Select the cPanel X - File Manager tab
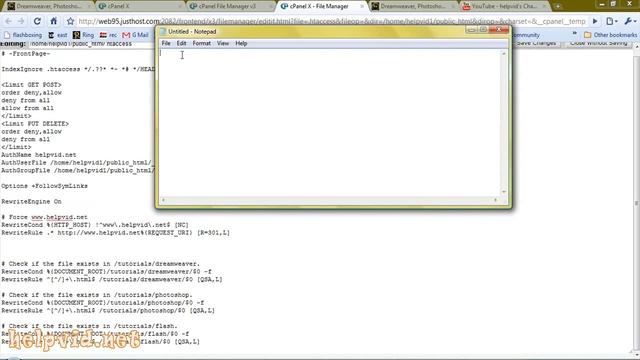 (319, 6)
